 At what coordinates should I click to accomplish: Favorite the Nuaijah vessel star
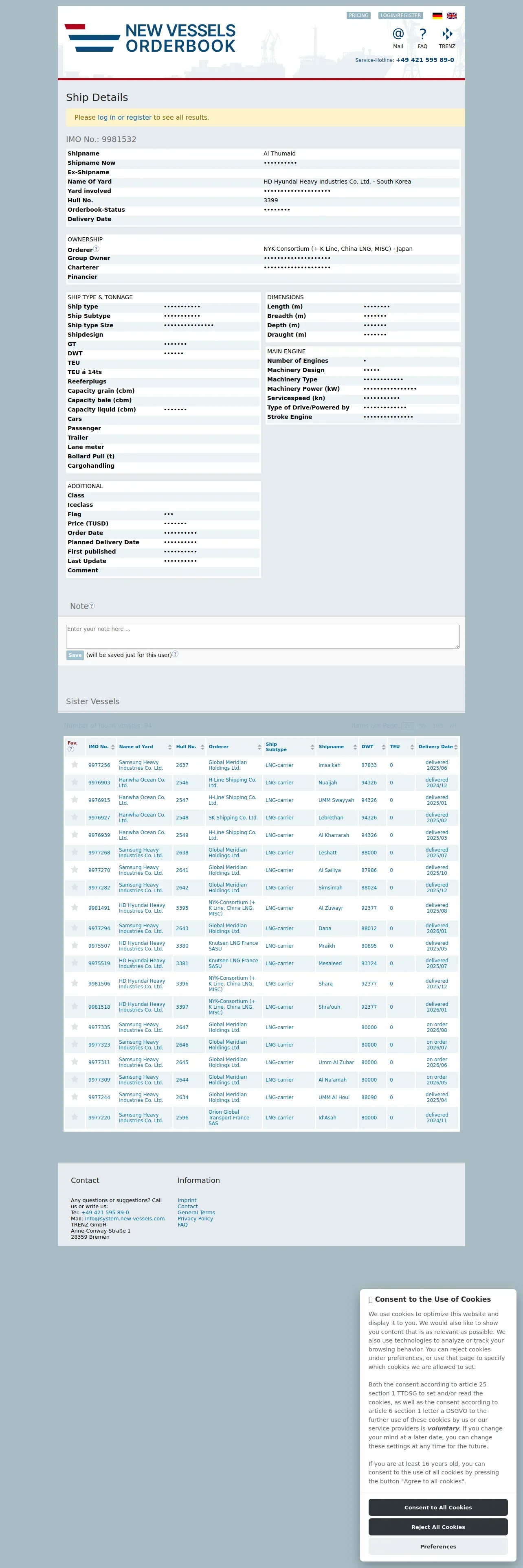pos(74,782)
